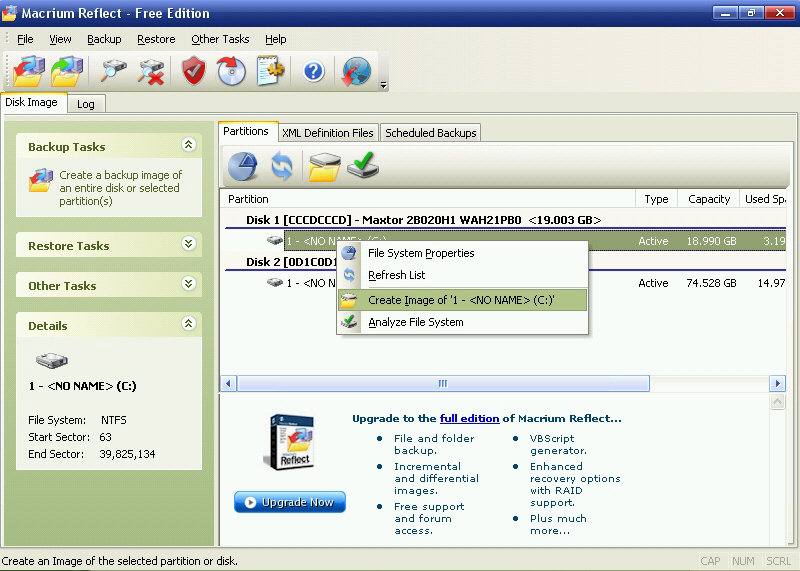This screenshot has width=800, height=571.
Task: Click the drive icon in Details panel
Action: (52, 360)
